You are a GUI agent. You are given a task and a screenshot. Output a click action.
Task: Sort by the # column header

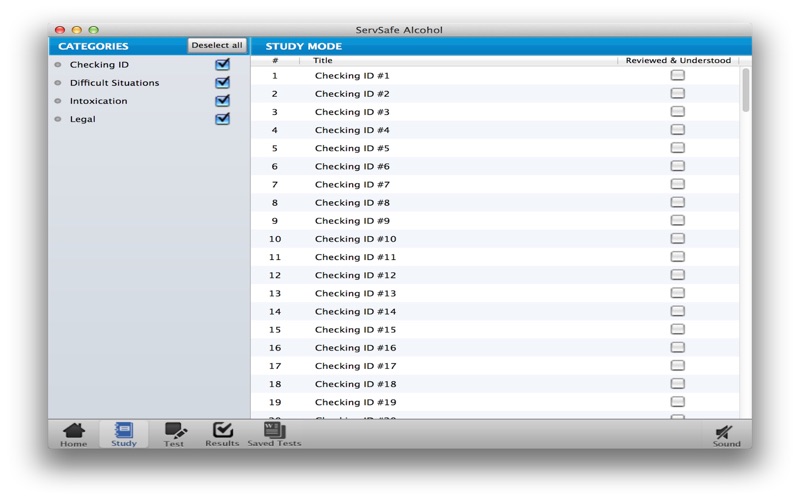[275, 60]
